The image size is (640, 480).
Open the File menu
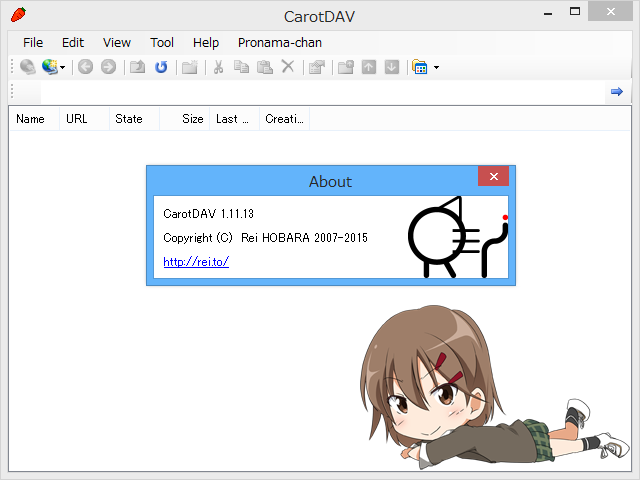[33, 42]
